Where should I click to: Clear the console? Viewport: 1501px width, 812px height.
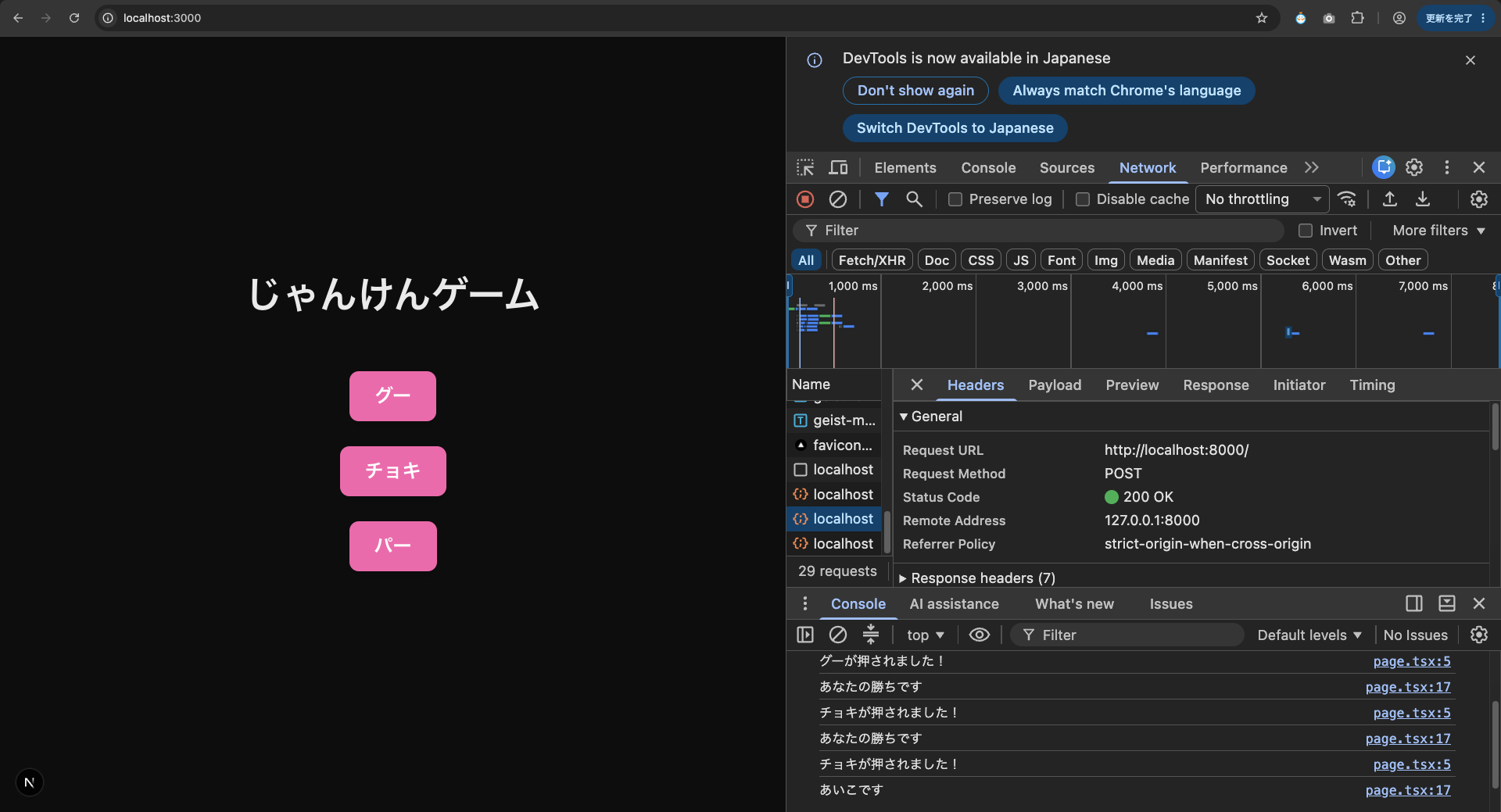(838, 635)
